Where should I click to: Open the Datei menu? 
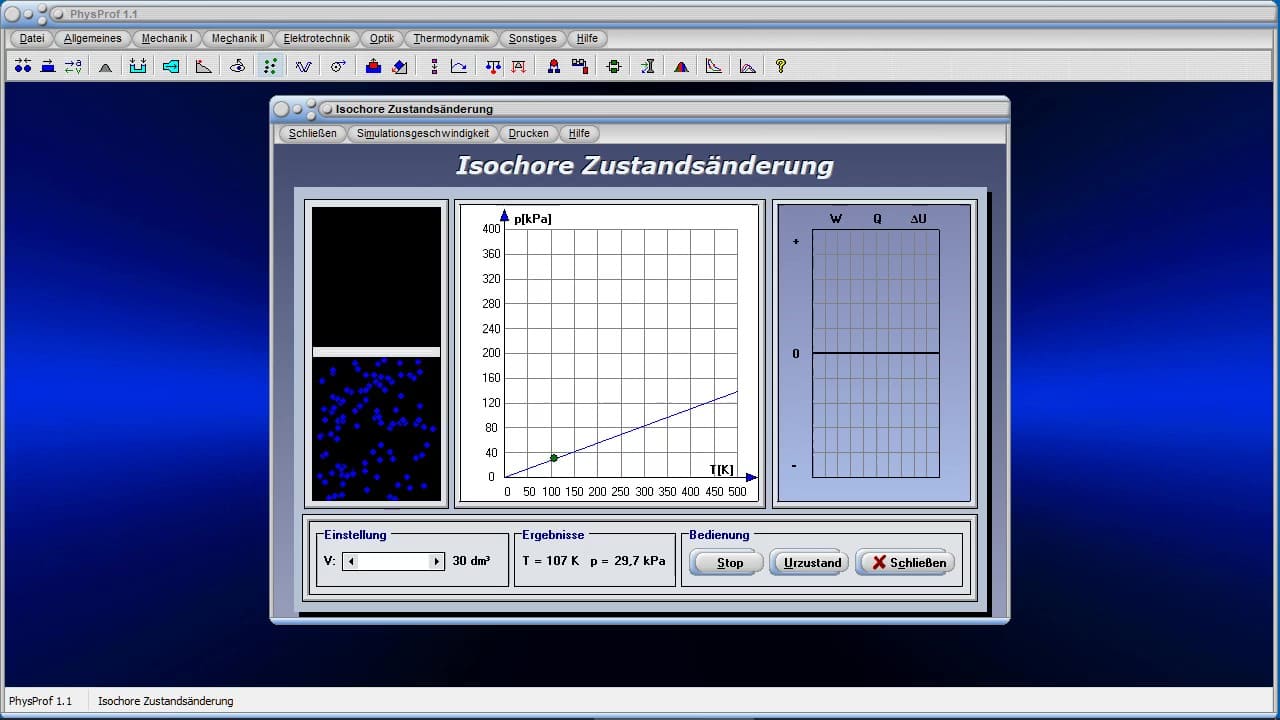pos(32,38)
